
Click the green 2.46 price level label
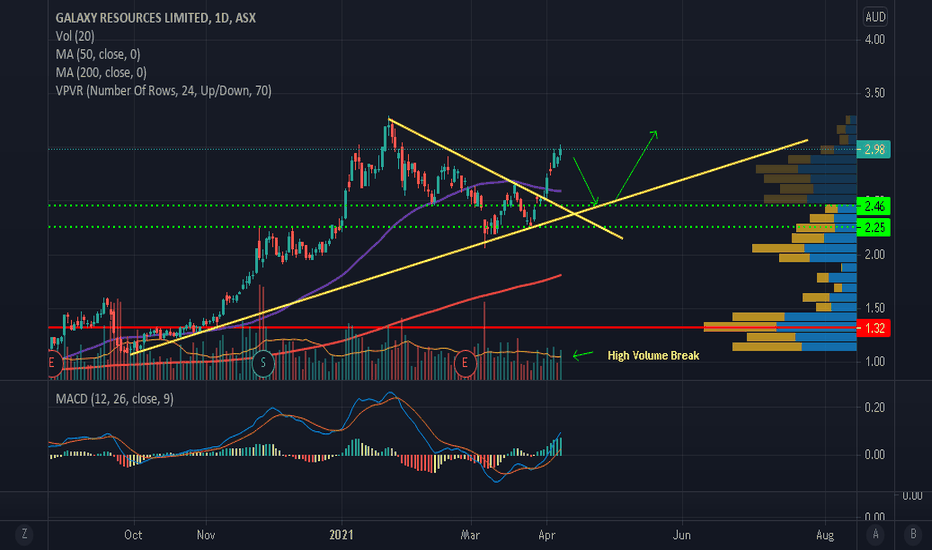coord(874,206)
